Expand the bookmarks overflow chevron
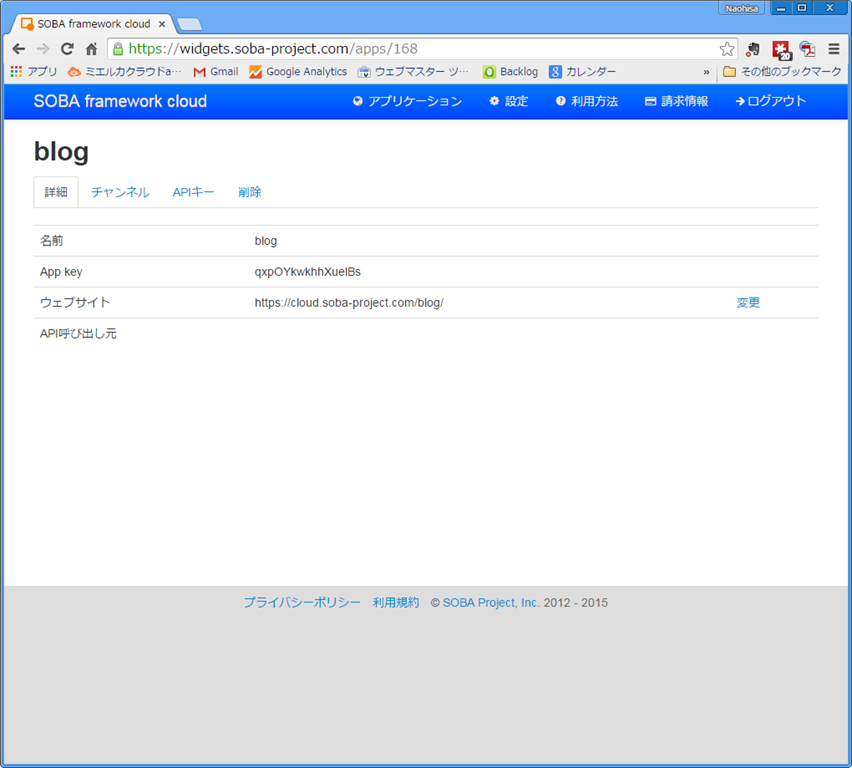Screen dimensions: 852x768 tap(706, 72)
